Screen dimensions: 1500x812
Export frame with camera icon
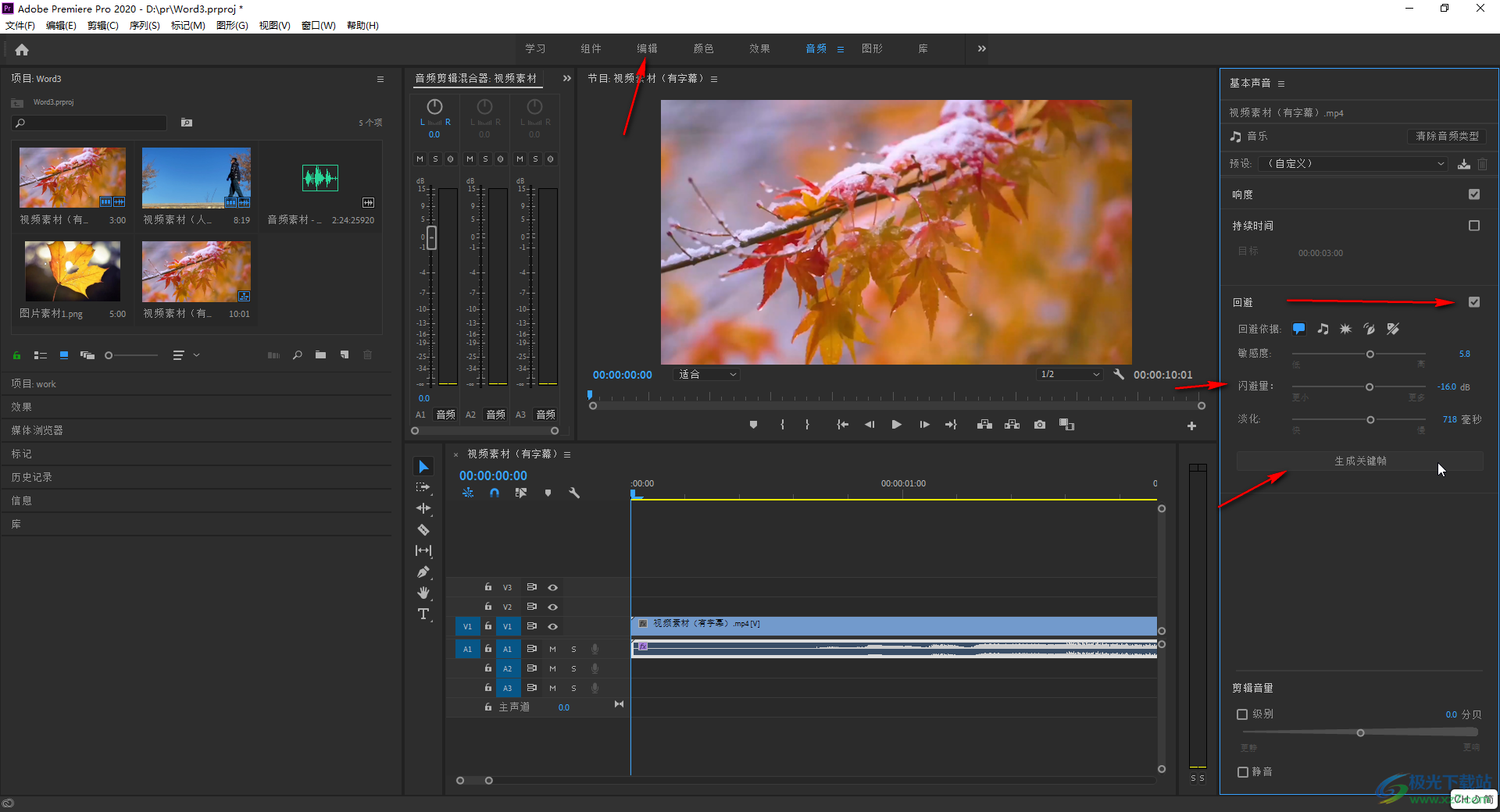(x=1039, y=425)
